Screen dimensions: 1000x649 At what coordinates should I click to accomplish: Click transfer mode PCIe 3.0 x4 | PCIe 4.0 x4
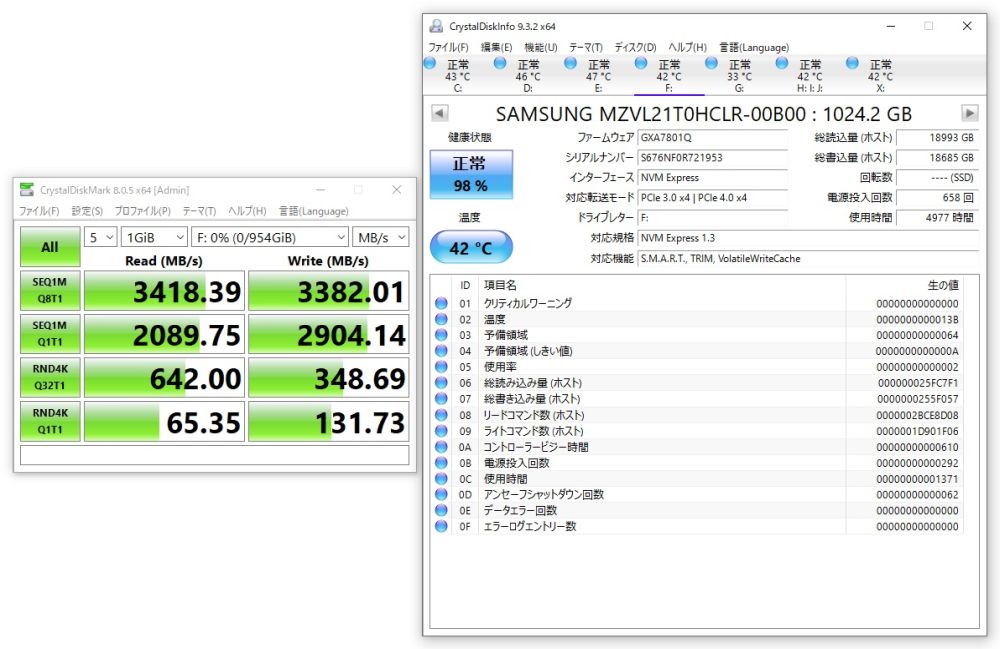712,198
